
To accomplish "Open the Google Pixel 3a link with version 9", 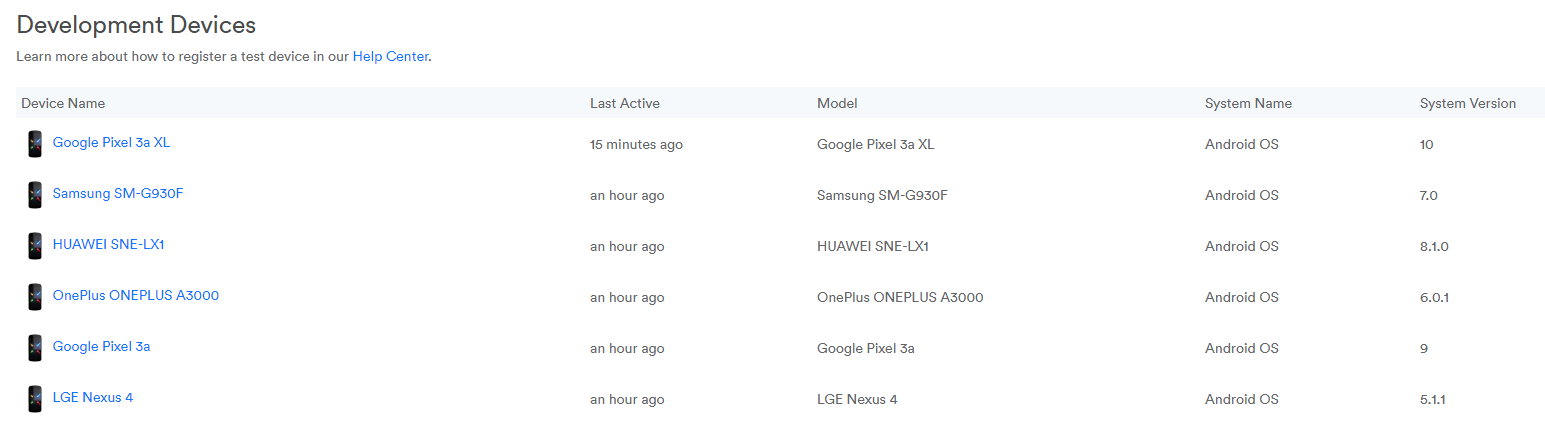I will tap(101, 346).
